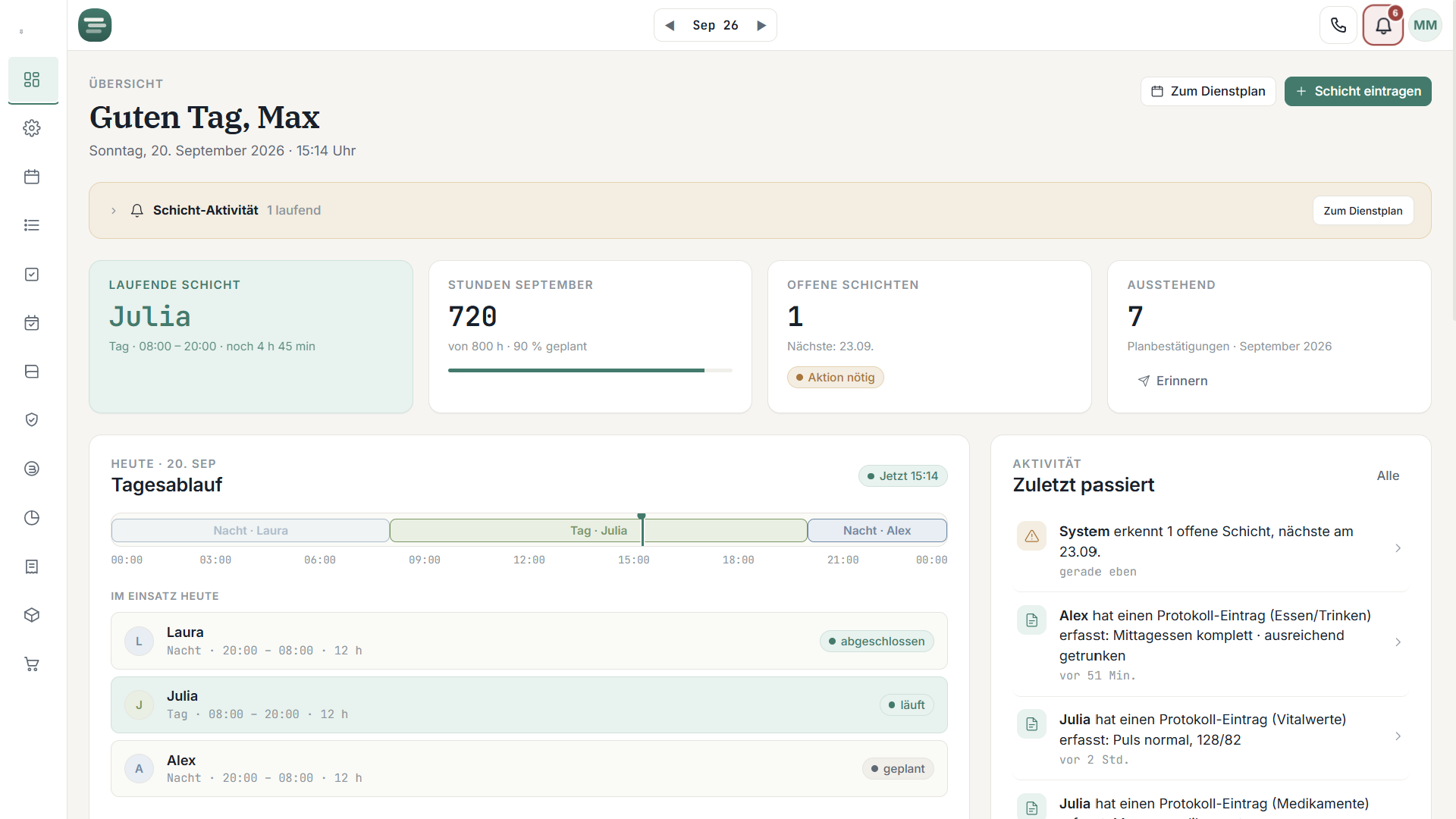This screenshot has height=819, width=1456.
Task: Open notifications bell with 6 badge
Action: 1383,25
